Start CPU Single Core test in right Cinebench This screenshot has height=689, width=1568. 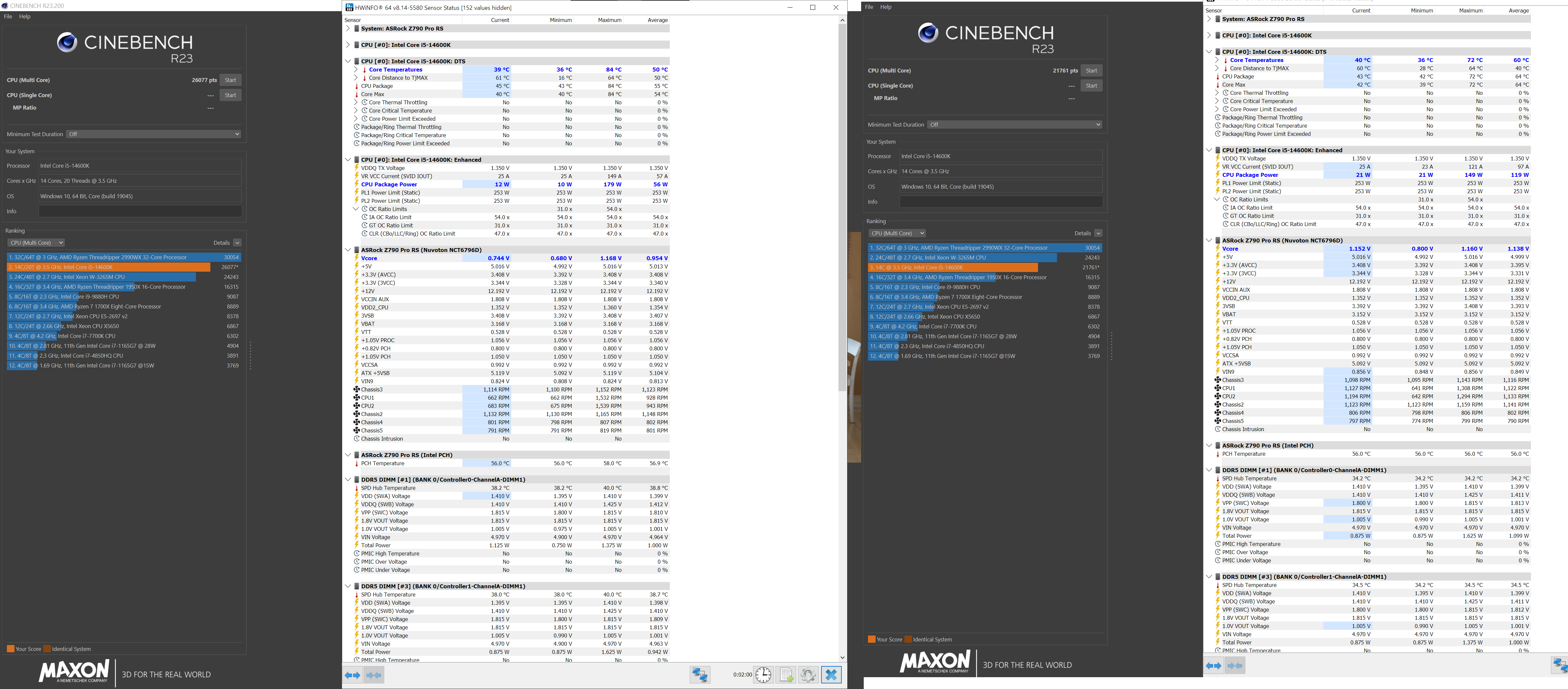(1091, 86)
